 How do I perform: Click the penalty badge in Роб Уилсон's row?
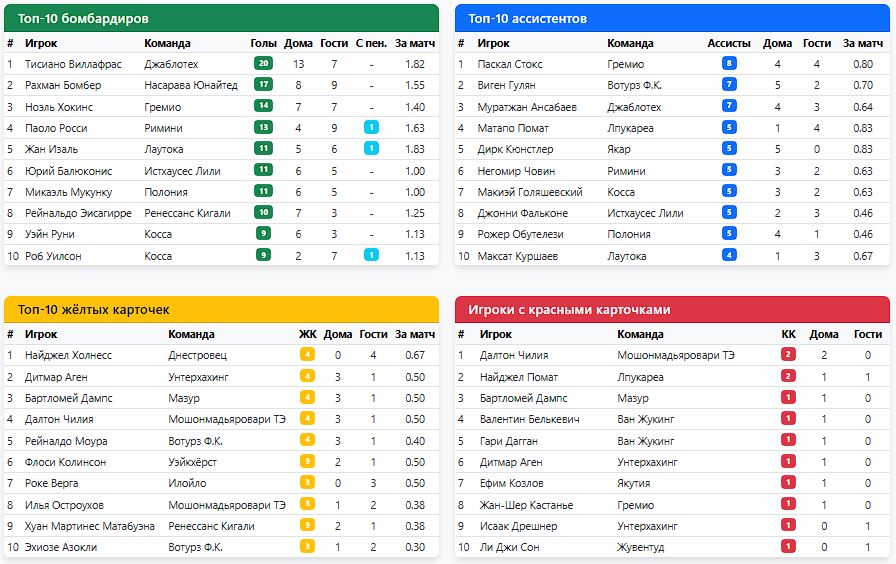(371, 255)
